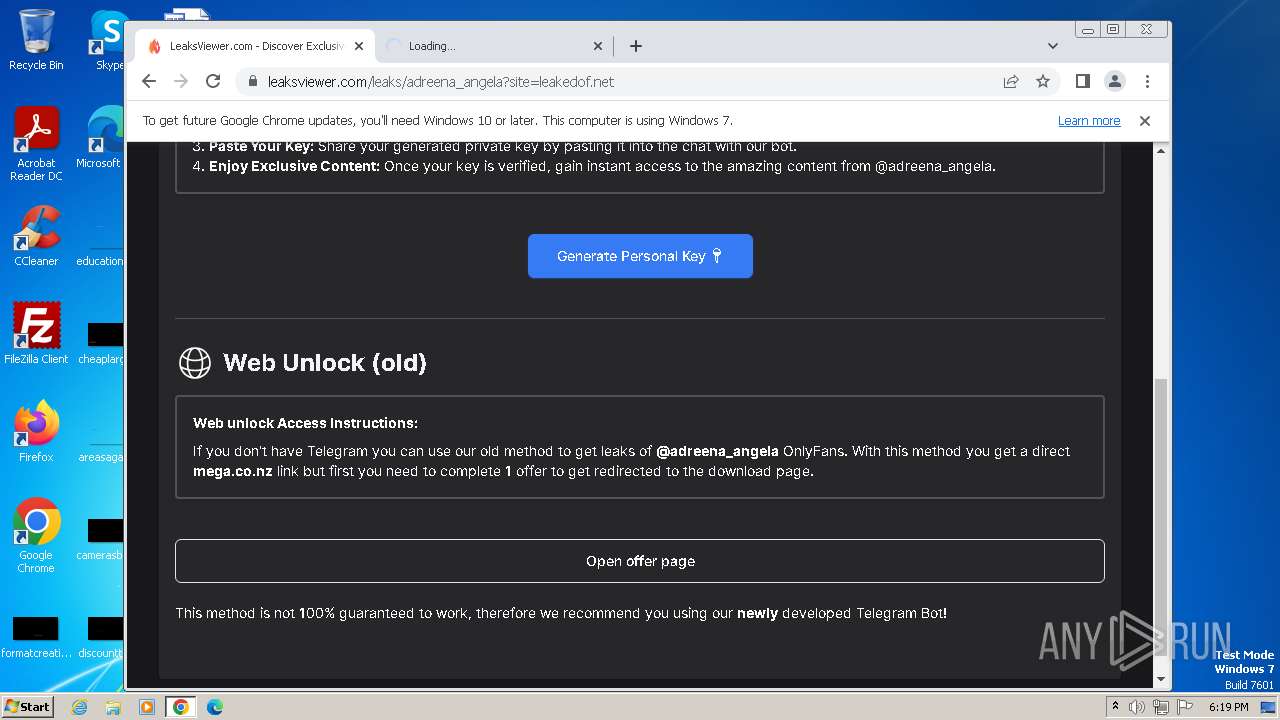The image size is (1280, 720).
Task: Open FileZilla Client desktop icon
Action: point(36,333)
